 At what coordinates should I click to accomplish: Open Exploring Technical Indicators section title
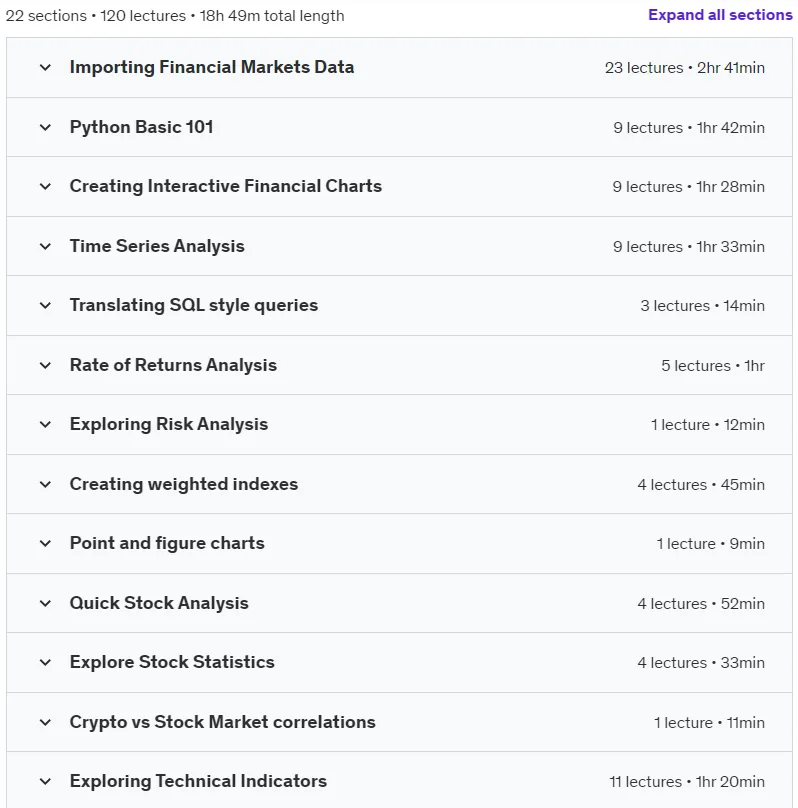[198, 781]
